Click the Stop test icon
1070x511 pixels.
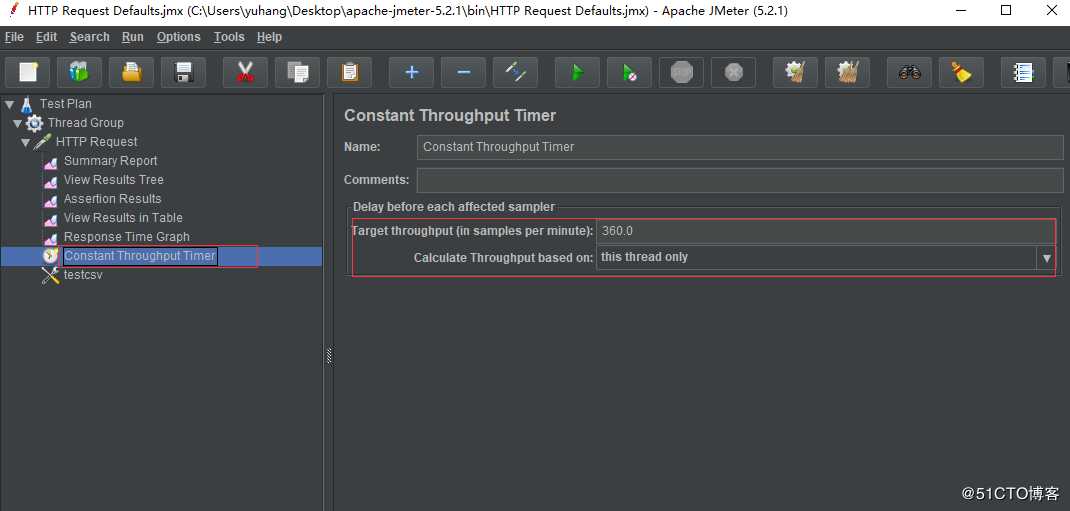tap(681, 72)
